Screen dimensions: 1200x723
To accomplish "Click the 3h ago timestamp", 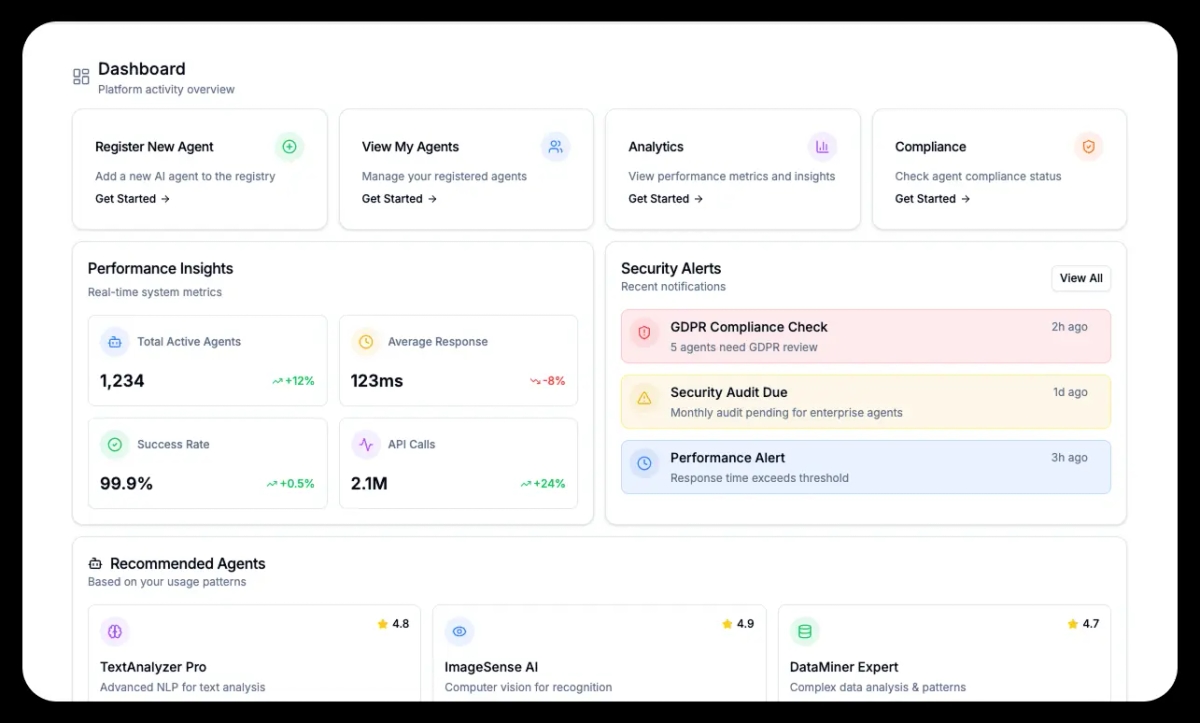I will click(x=1069, y=458).
